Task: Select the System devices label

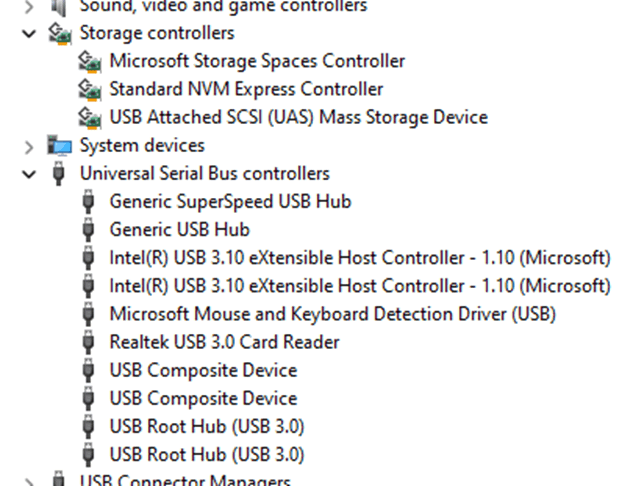Action: [142, 146]
